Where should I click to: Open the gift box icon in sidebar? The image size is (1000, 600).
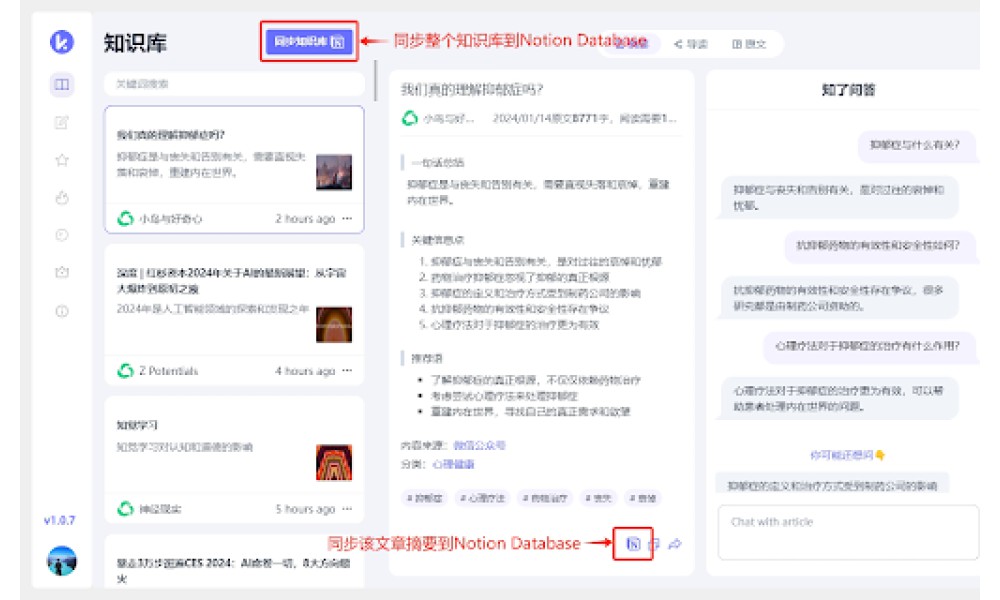pos(62,273)
